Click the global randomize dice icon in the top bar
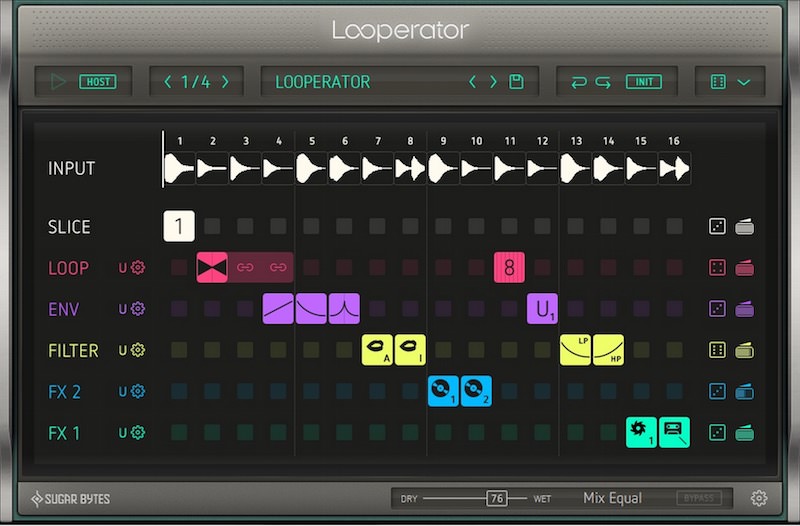Screen dimensions: 800x526 tap(718, 82)
